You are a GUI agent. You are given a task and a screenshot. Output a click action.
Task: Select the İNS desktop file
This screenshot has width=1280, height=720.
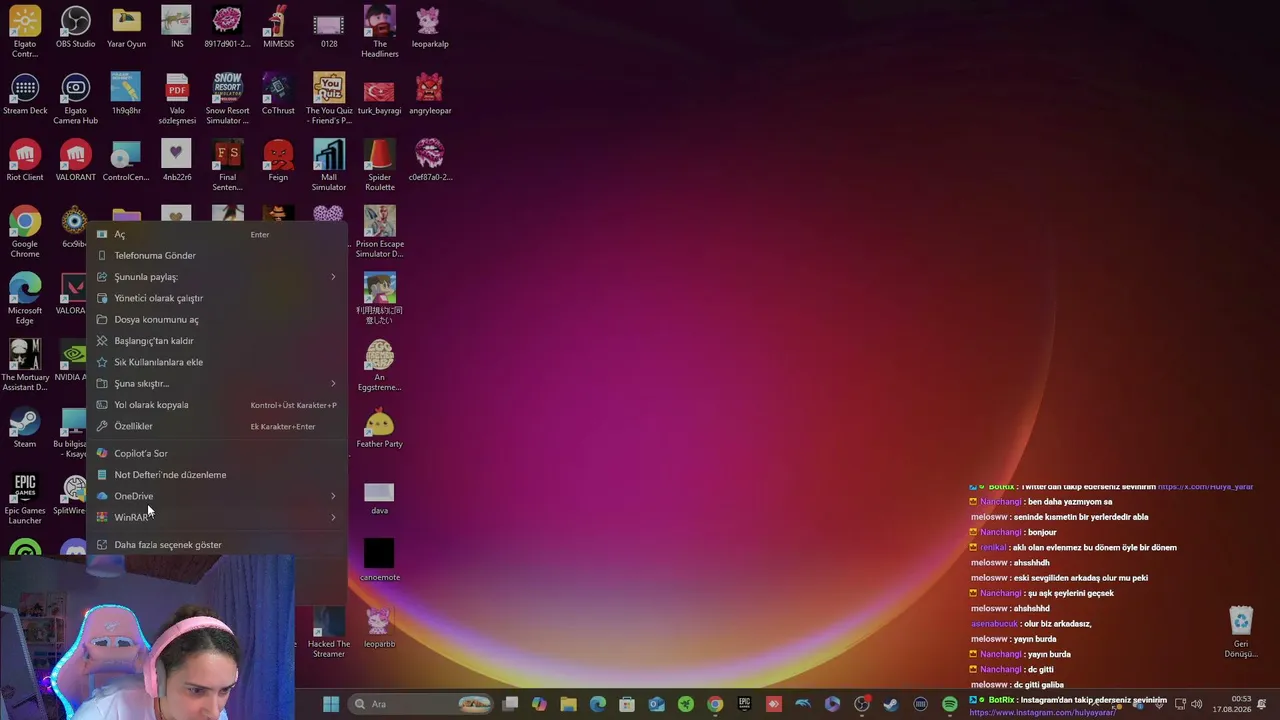tap(177, 27)
